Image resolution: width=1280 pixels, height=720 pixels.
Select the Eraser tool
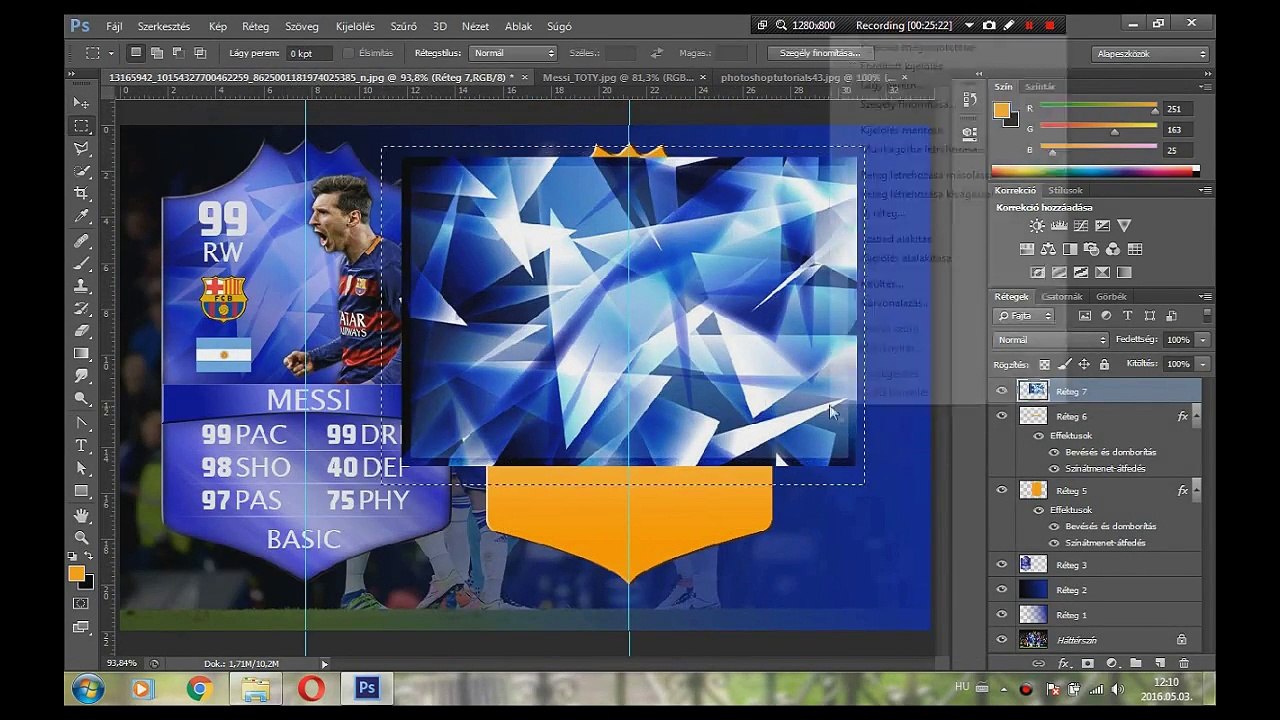coord(81,331)
